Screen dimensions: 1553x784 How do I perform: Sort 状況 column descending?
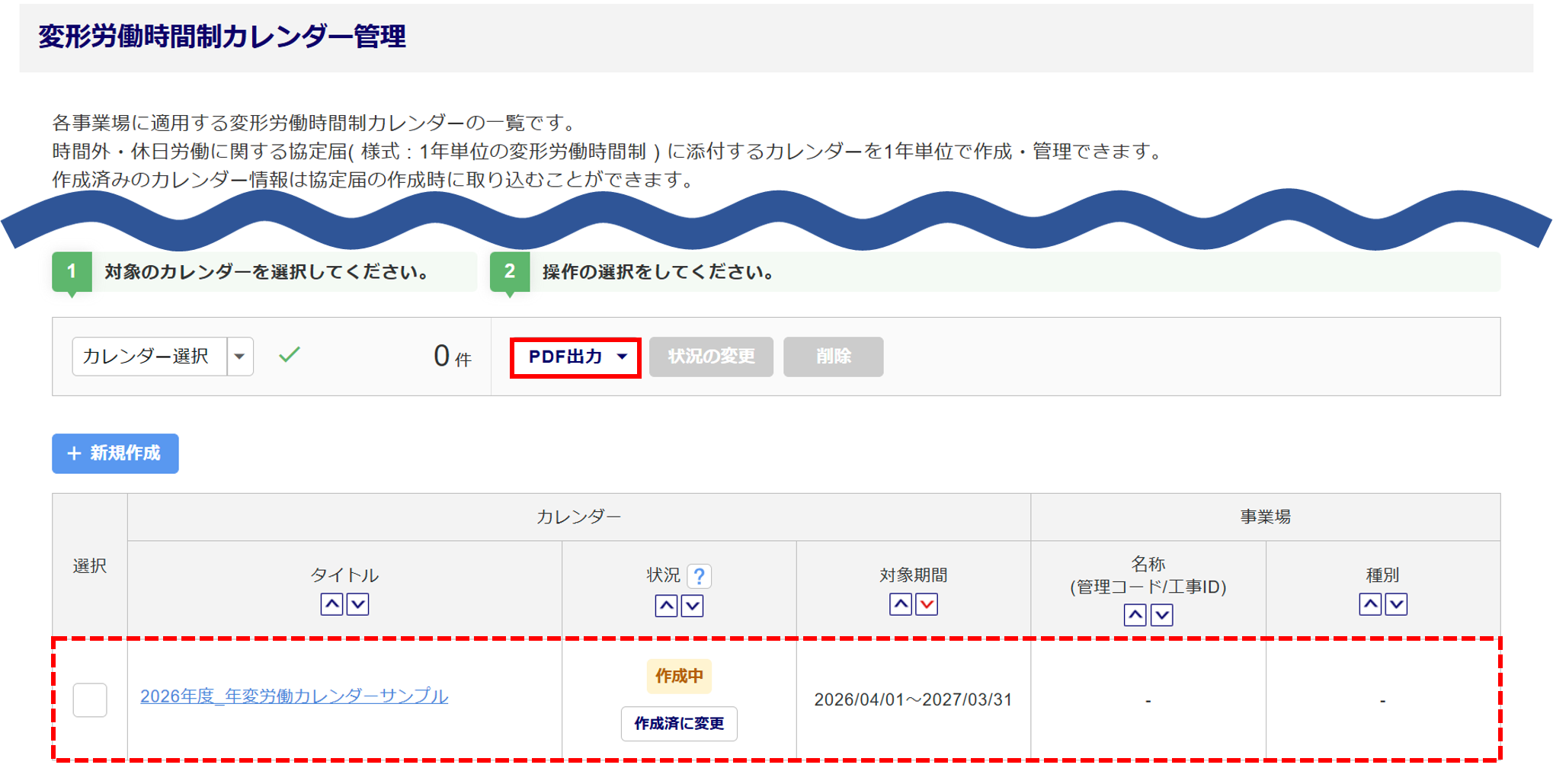(x=692, y=606)
